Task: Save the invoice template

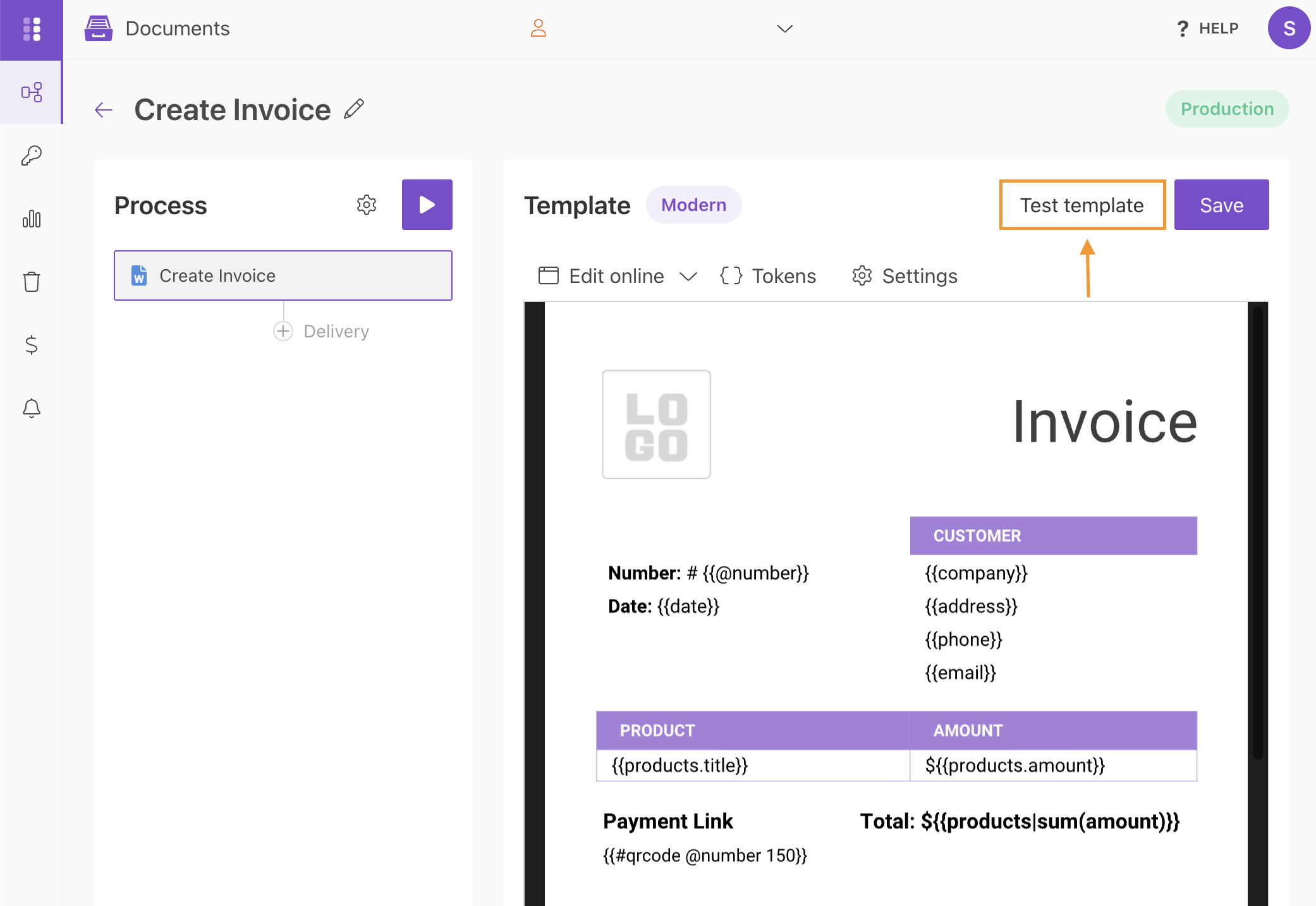Action: [x=1221, y=205]
